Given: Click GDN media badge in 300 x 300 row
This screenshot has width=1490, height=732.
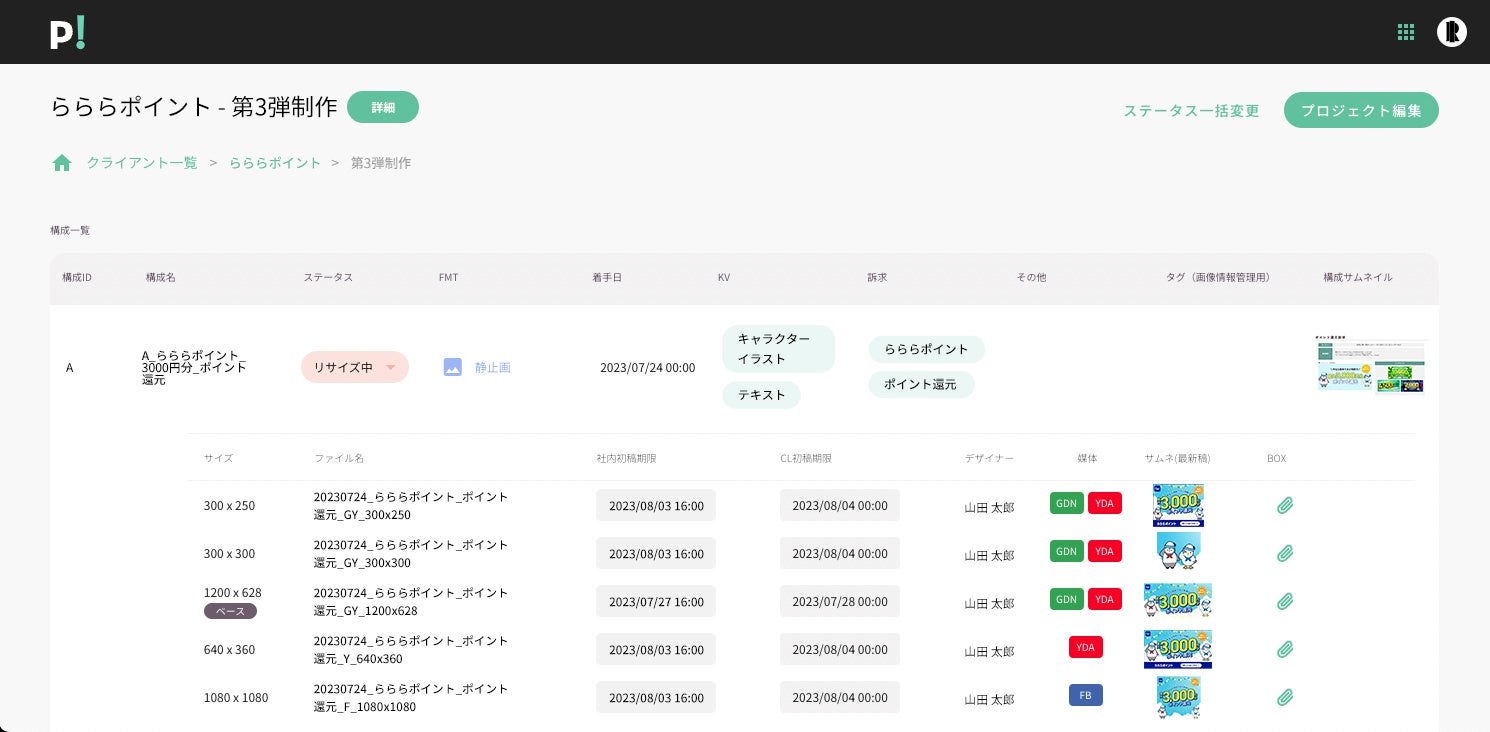Looking at the screenshot, I should click(x=1067, y=551).
